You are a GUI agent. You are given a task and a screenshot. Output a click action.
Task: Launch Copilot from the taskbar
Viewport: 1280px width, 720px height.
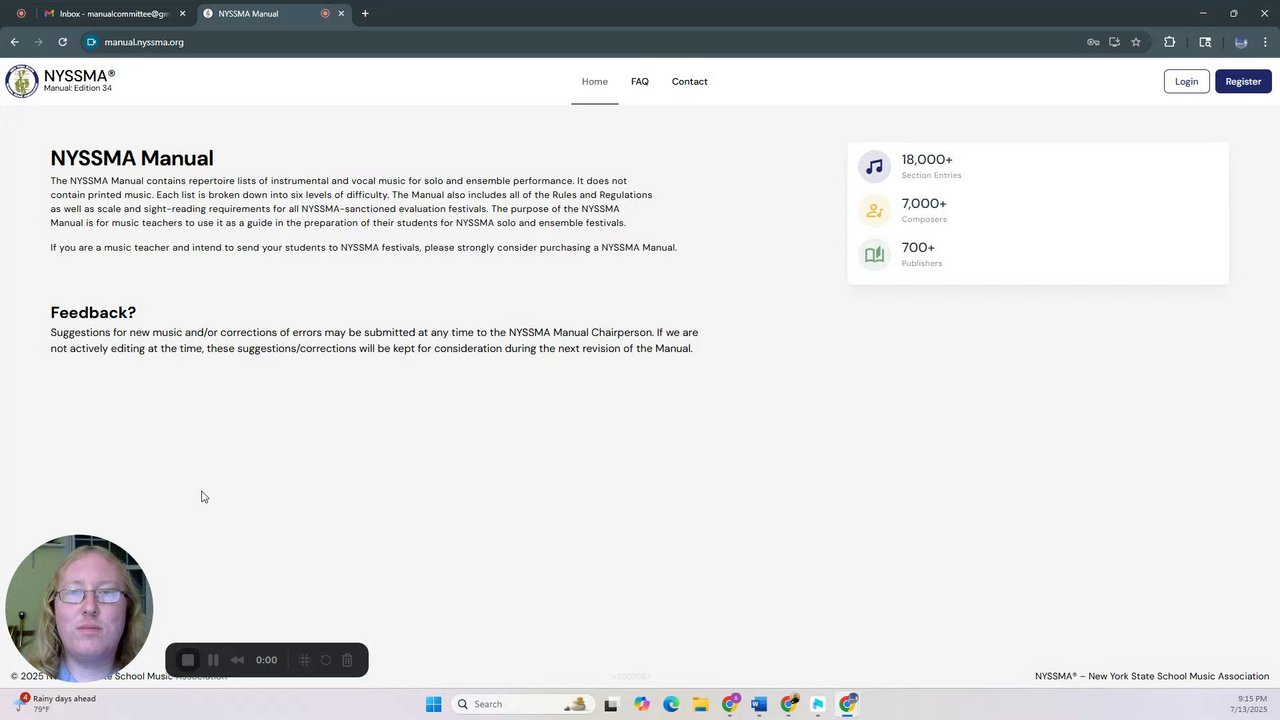[641, 704]
